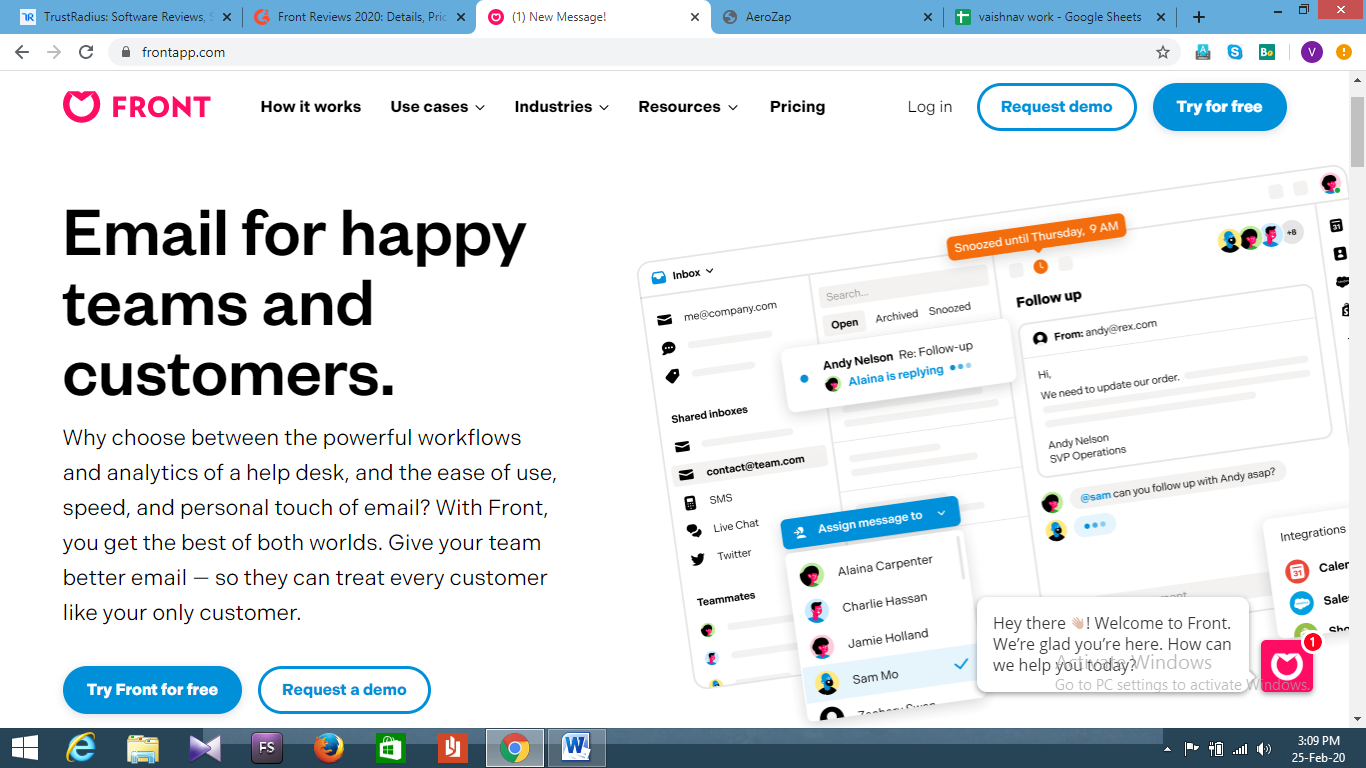Click Try for free in header

1220,107
